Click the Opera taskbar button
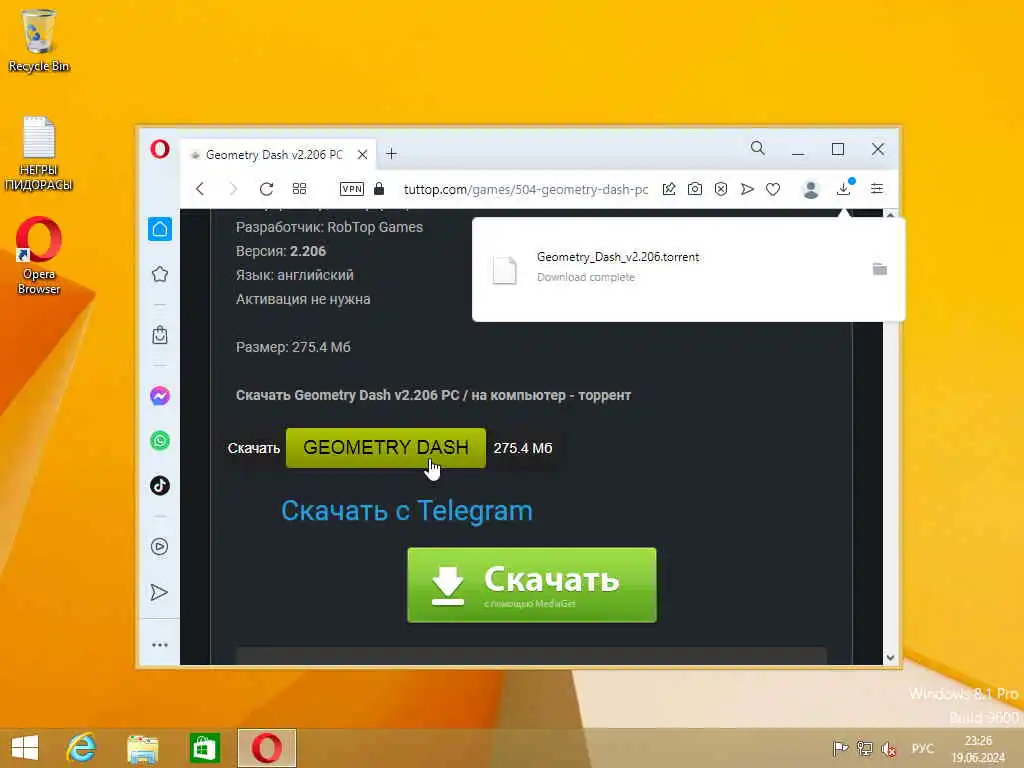 click(266, 748)
